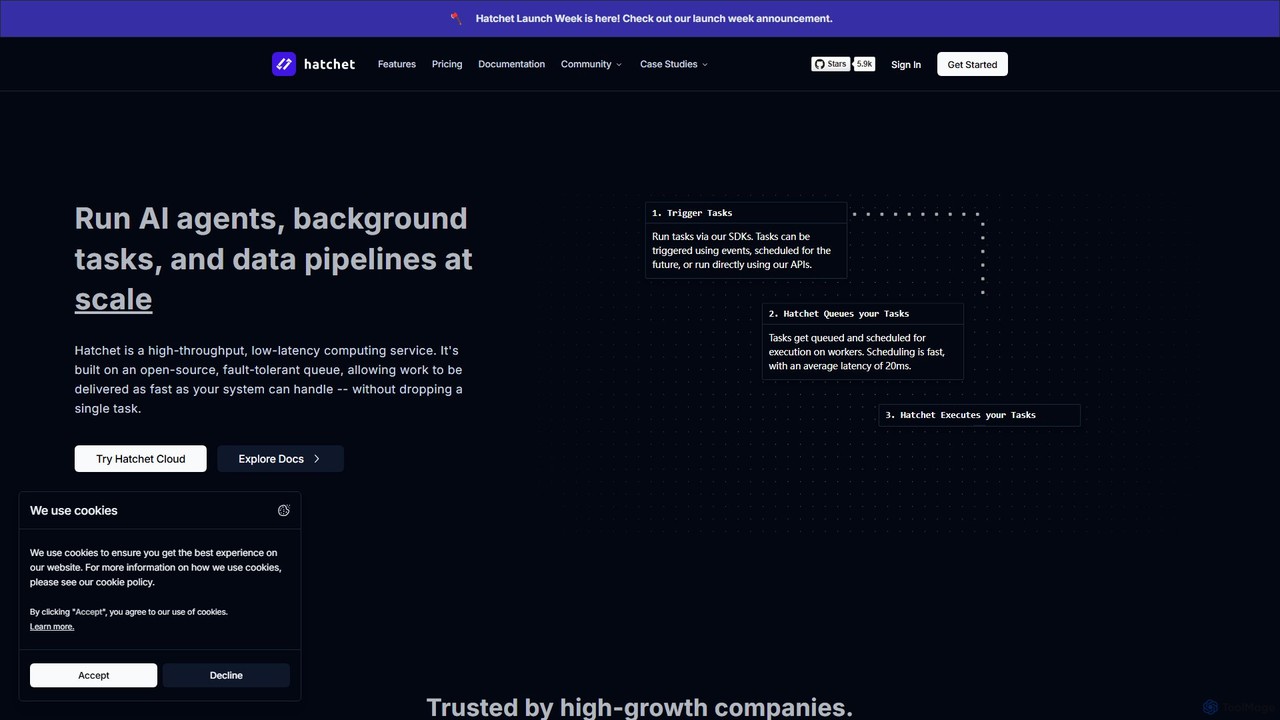Click the hatchet wordmark in header
The image size is (1280, 720).
point(329,64)
